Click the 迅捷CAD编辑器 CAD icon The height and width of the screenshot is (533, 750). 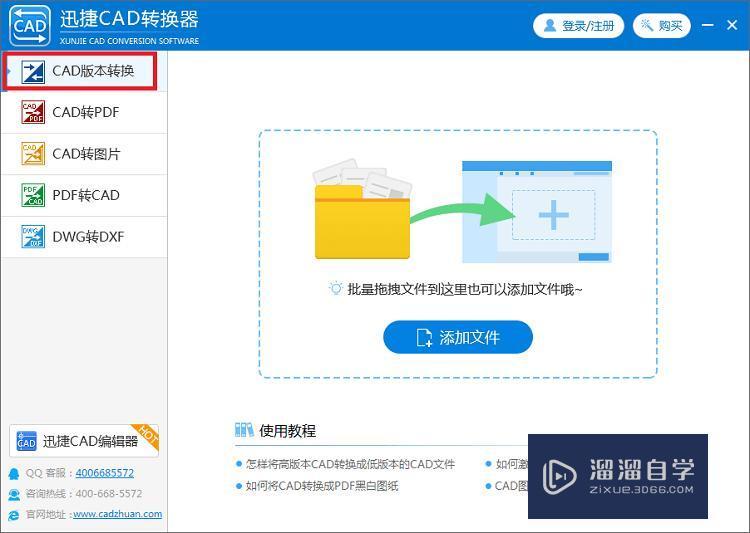tap(26, 441)
